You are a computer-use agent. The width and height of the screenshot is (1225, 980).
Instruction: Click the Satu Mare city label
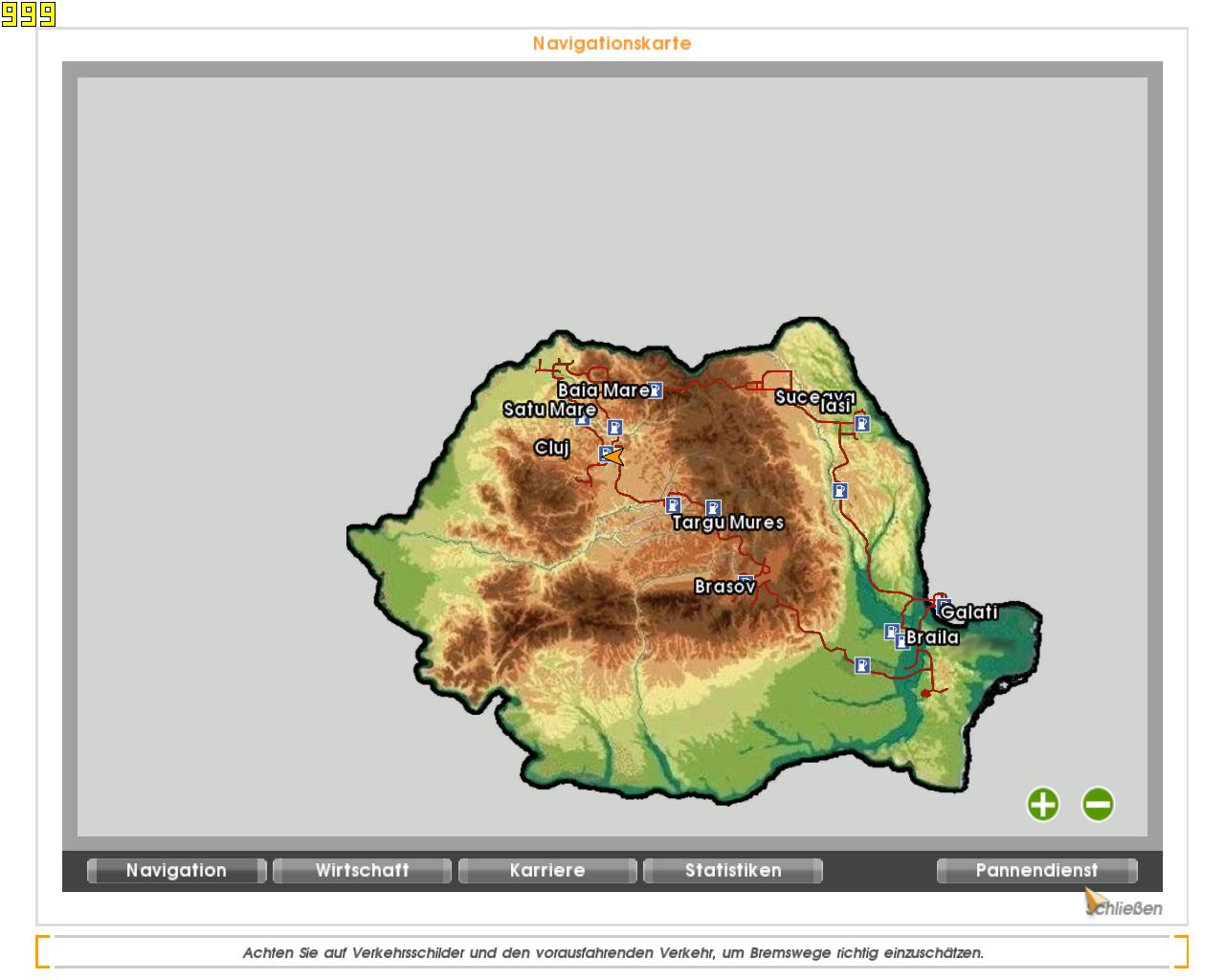pyautogui.click(x=549, y=410)
